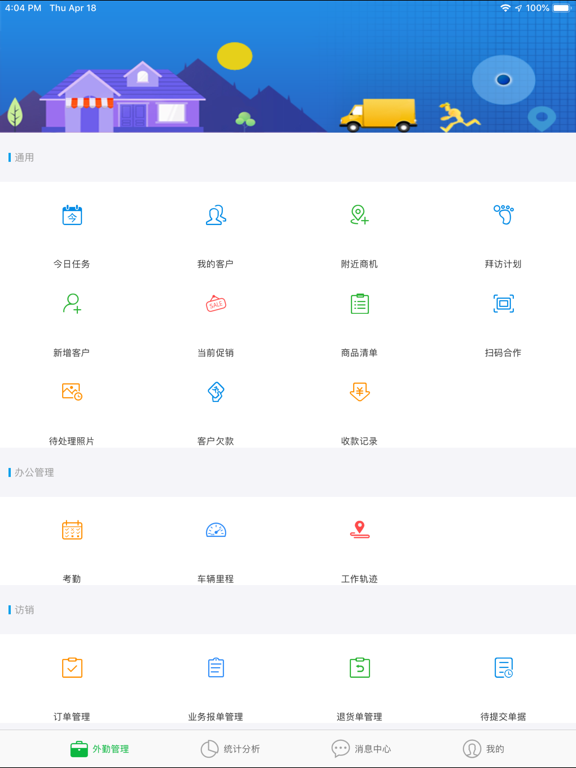Tap the 业务报单管理 label
This screenshot has height=768, width=576.
click(216, 717)
